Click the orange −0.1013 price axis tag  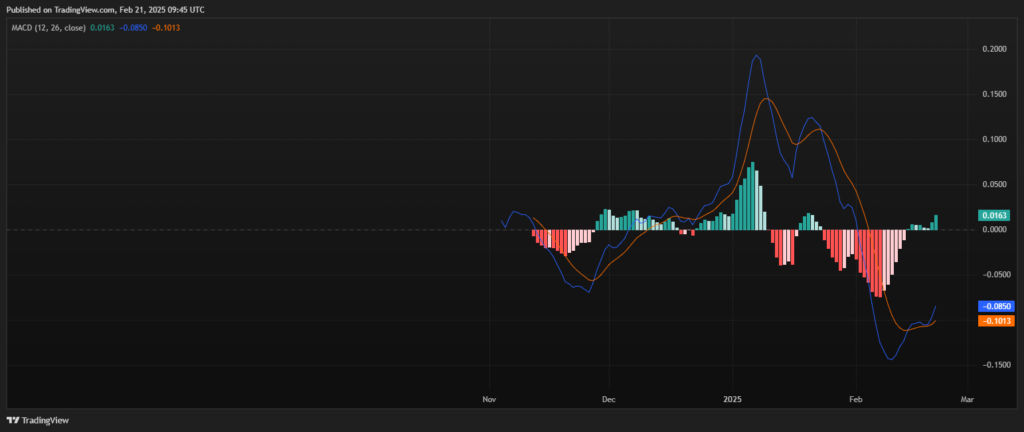coord(995,320)
